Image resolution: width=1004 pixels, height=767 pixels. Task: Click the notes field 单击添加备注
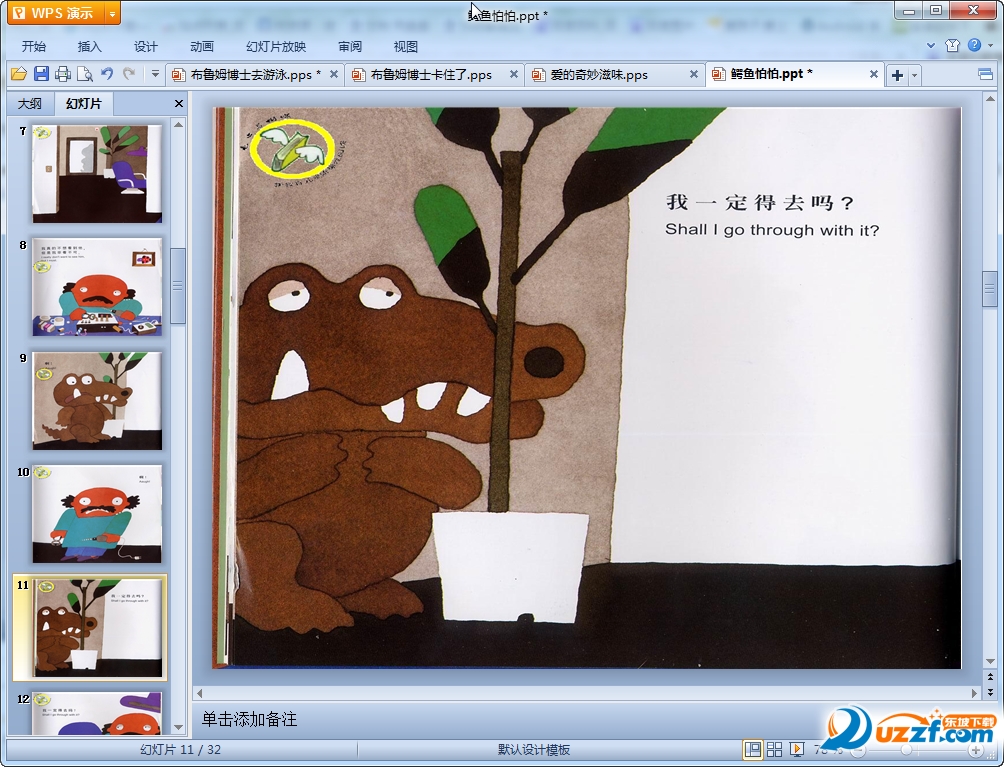point(250,719)
